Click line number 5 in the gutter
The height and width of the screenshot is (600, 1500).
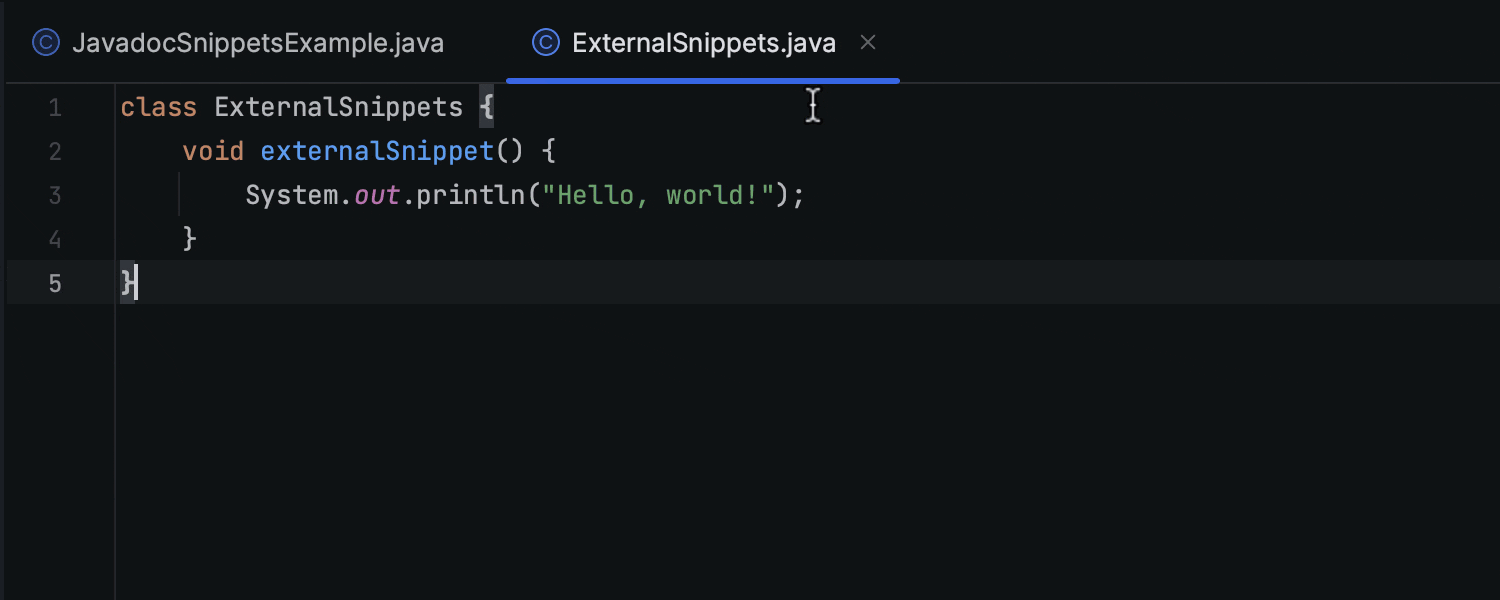(x=55, y=283)
